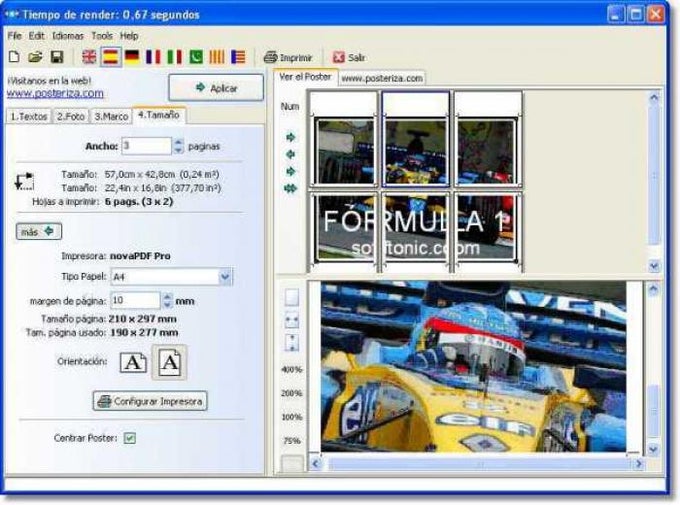Open the www.posteriza.com preview tab
This screenshot has height=505, width=680.
click(x=382, y=79)
